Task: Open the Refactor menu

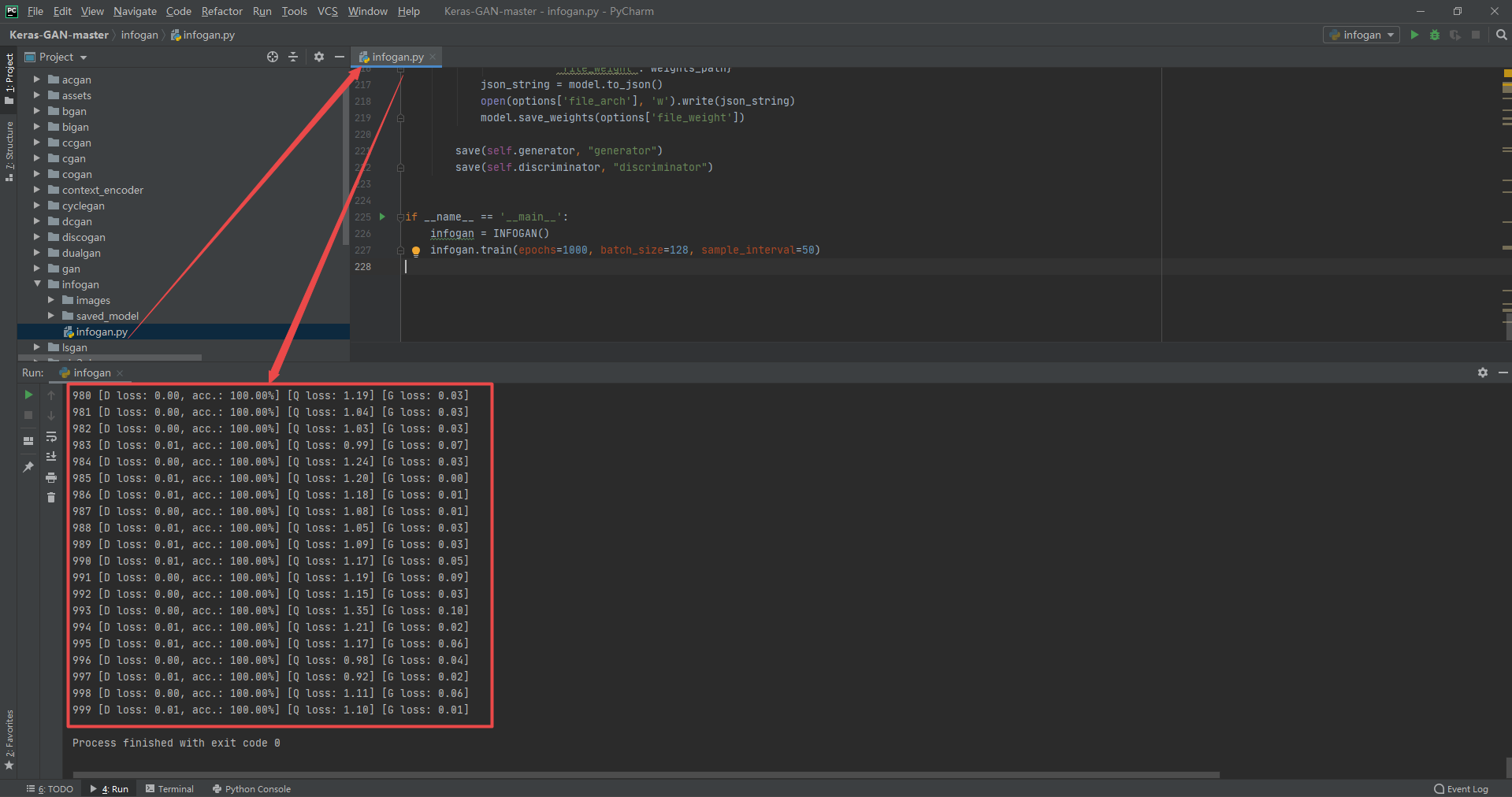Action: (221, 11)
